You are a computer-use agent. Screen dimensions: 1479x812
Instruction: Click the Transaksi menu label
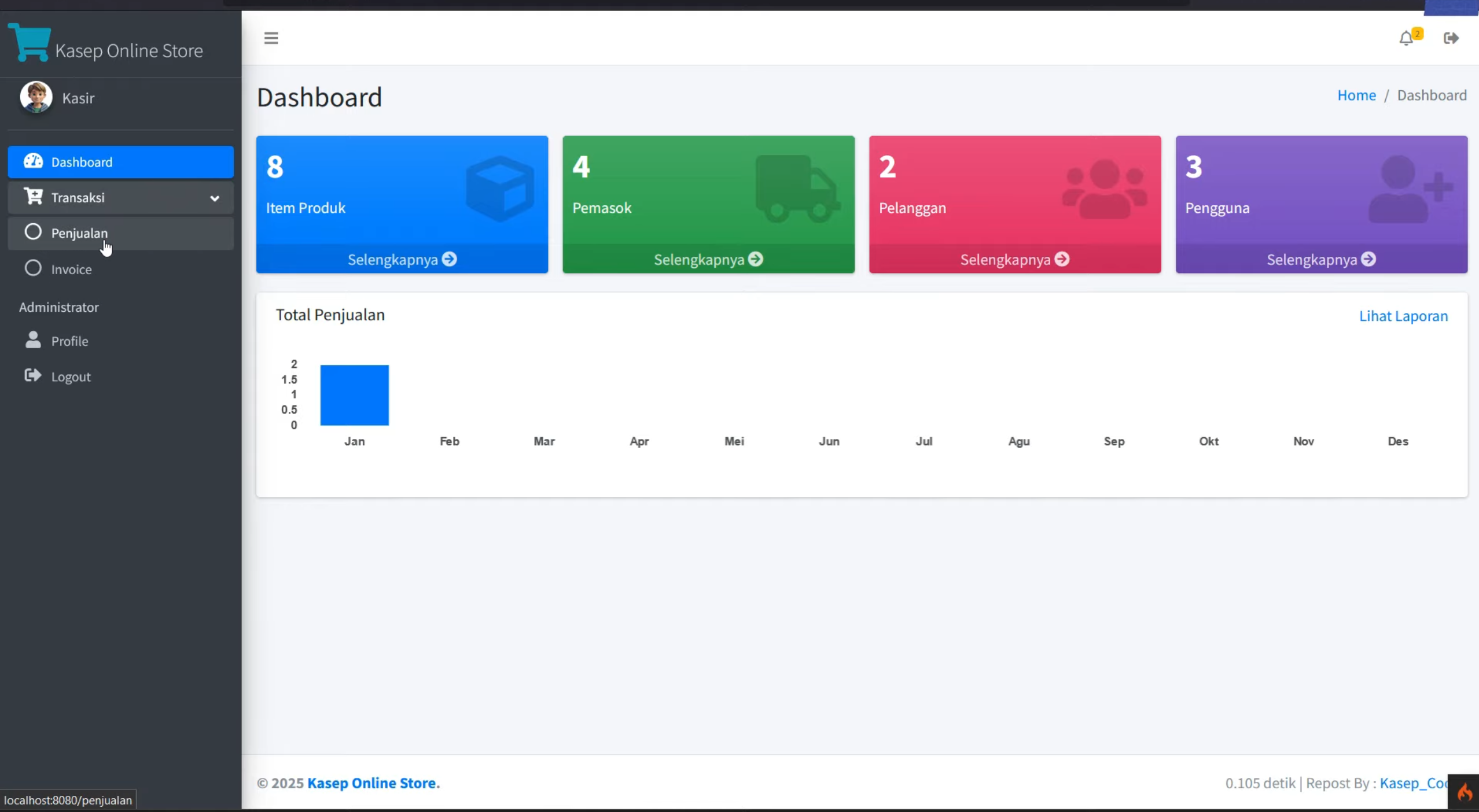click(x=78, y=198)
